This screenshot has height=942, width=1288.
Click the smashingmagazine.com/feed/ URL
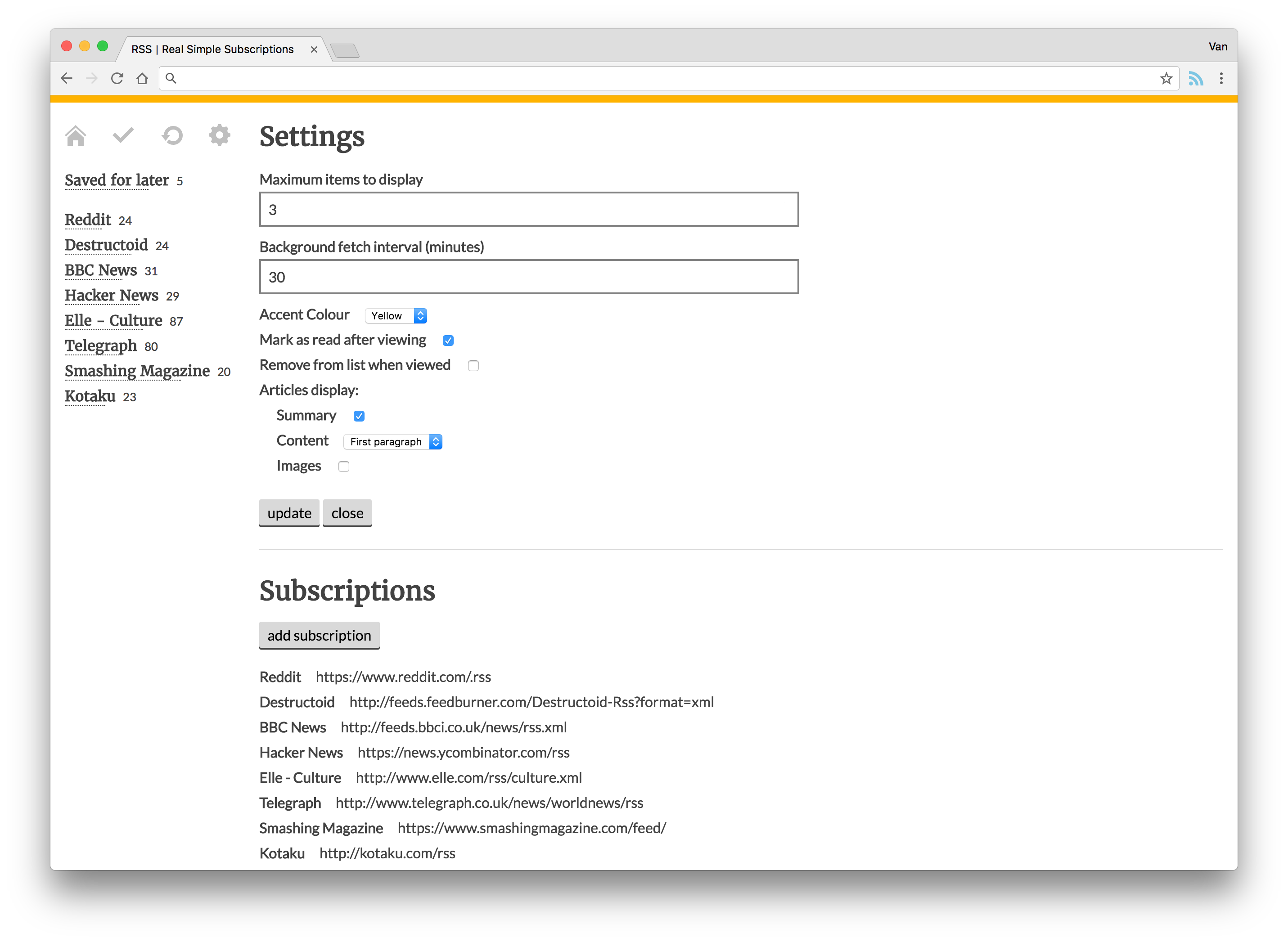[x=531, y=828]
